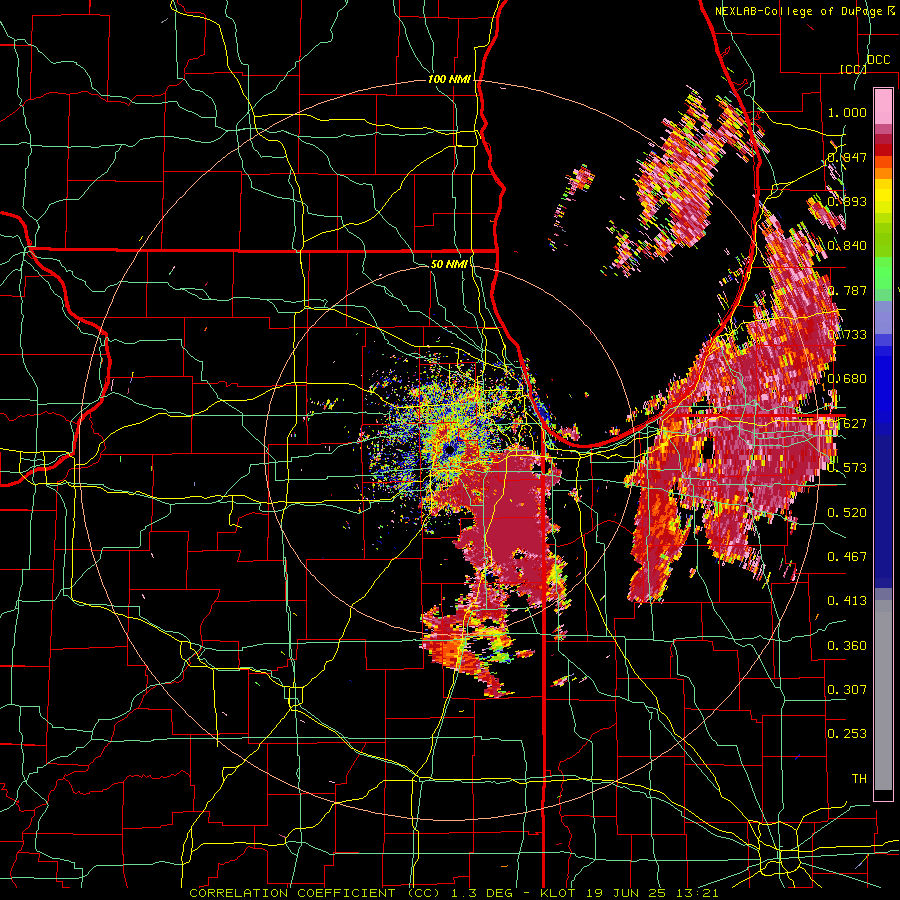This screenshot has height=900, width=900.
Task: Click the [CC] legend header label
Action: tap(854, 69)
